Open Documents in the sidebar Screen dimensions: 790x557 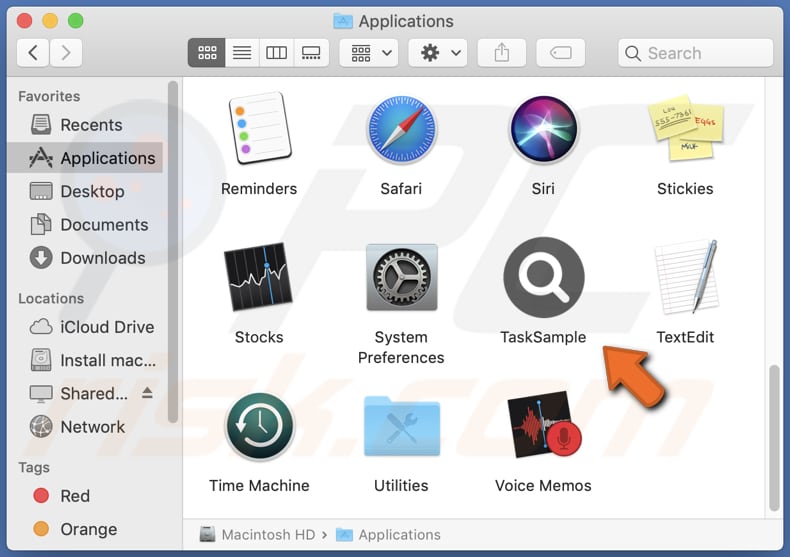(85, 224)
